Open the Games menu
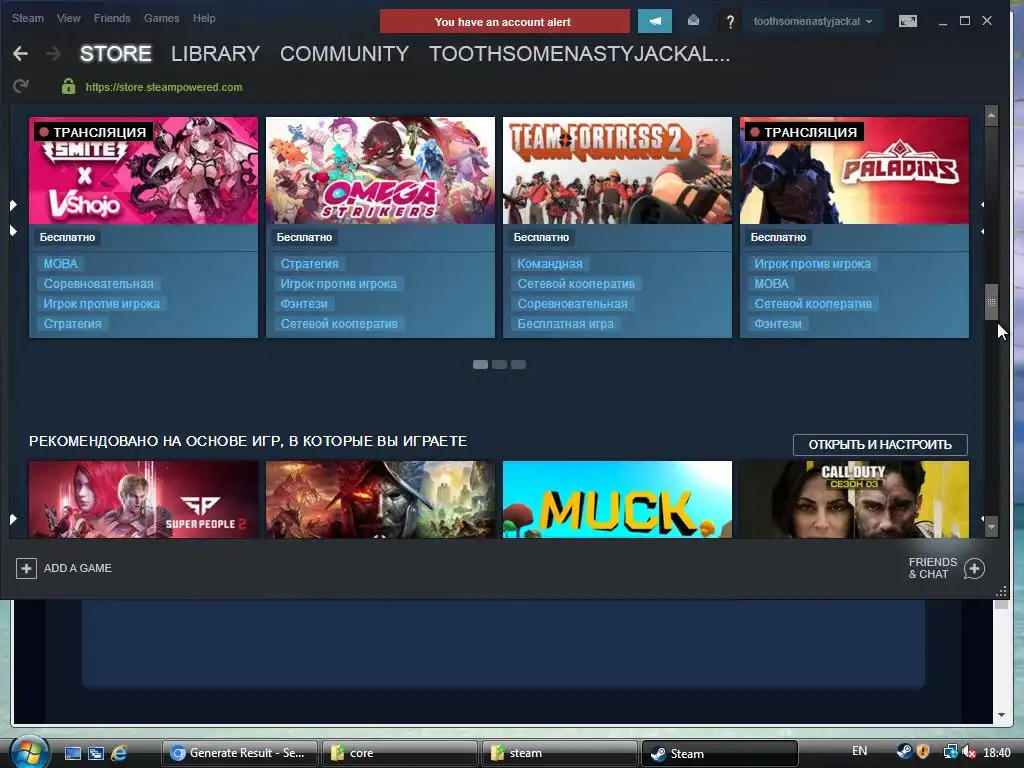The height and width of the screenshot is (768, 1024). (x=161, y=18)
